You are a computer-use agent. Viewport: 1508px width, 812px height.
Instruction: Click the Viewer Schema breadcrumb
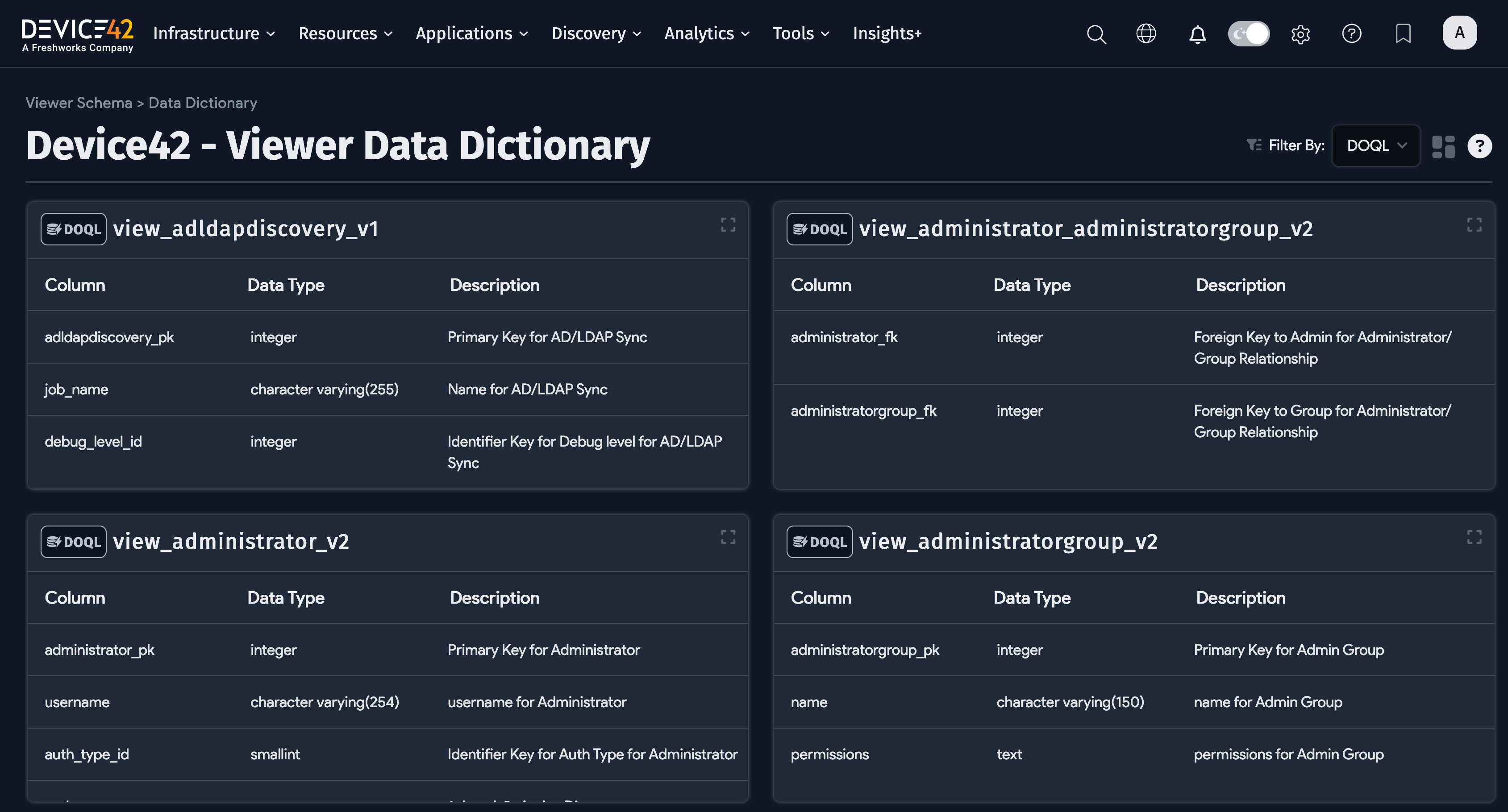coord(79,103)
